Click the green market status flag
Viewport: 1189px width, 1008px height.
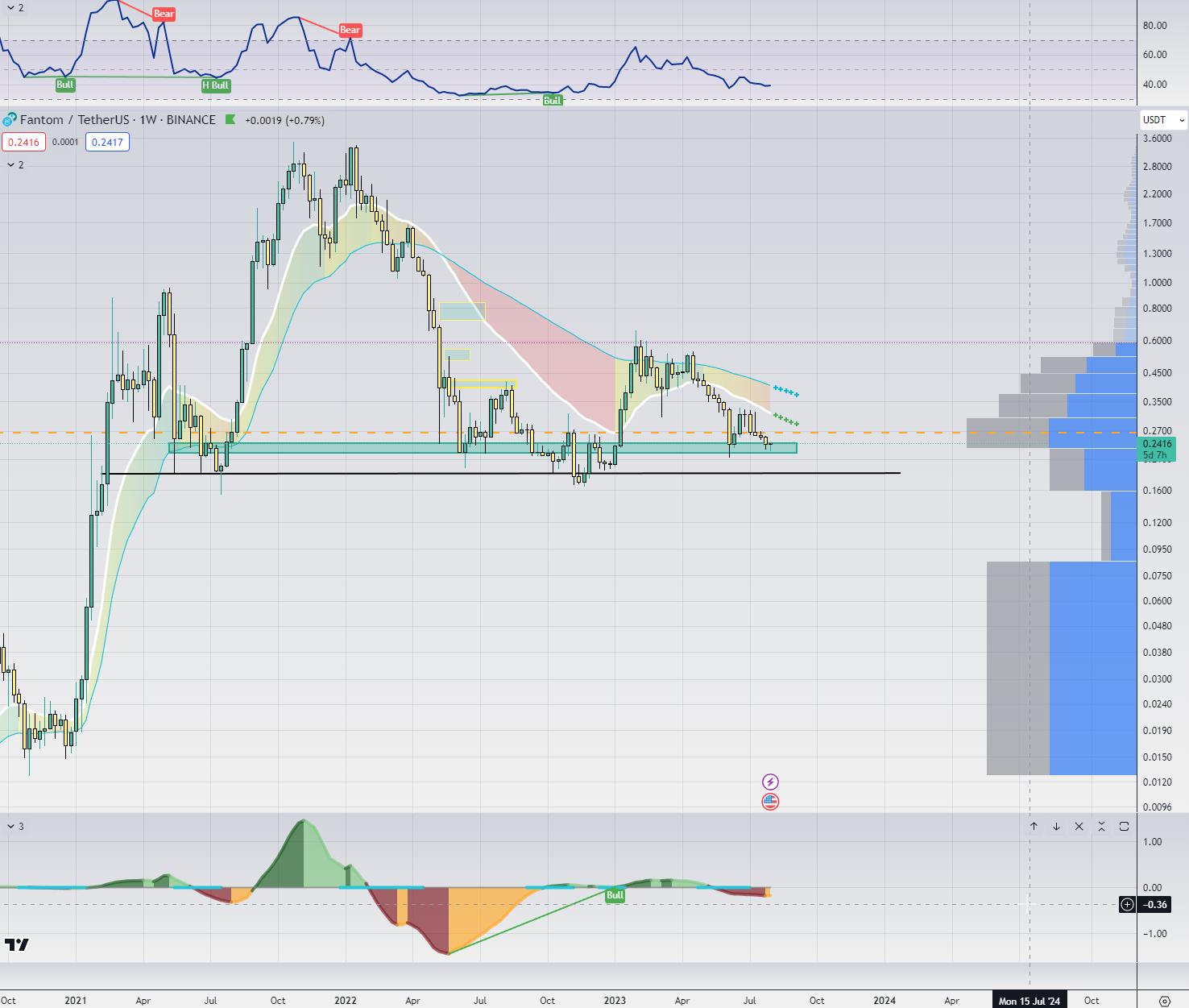click(x=230, y=120)
